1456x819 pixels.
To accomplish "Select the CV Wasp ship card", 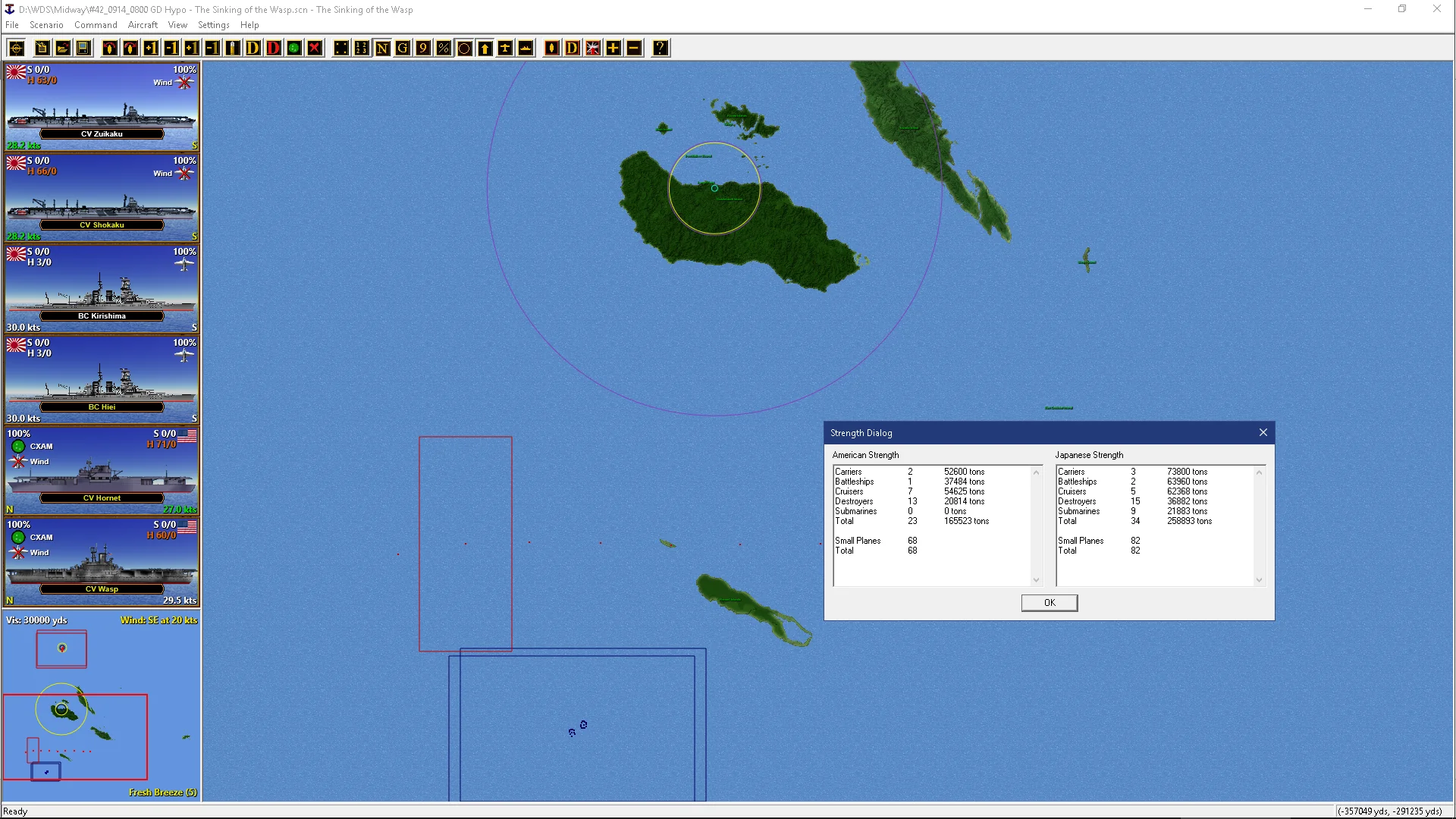I will click(x=102, y=561).
